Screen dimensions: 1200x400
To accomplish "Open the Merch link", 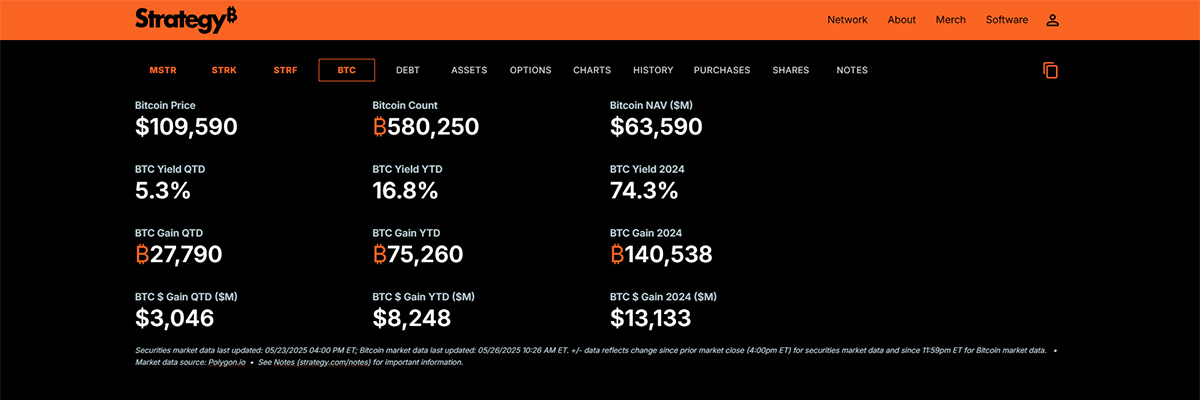I will click(950, 20).
